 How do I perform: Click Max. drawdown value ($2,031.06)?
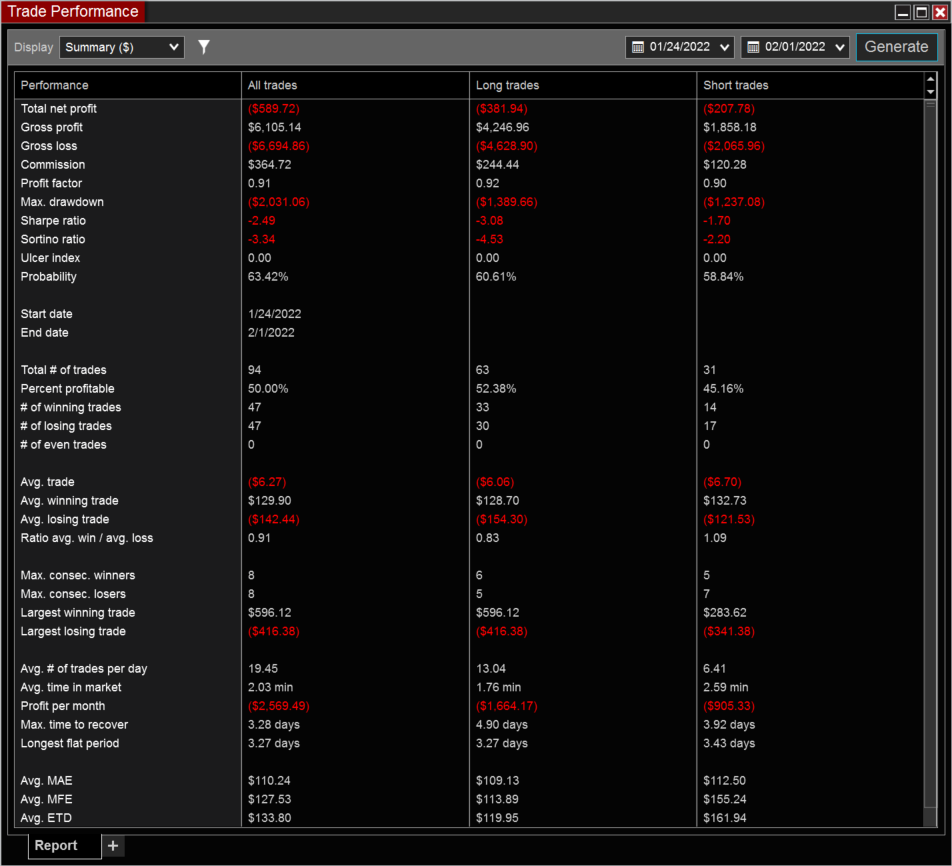(x=279, y=202)
